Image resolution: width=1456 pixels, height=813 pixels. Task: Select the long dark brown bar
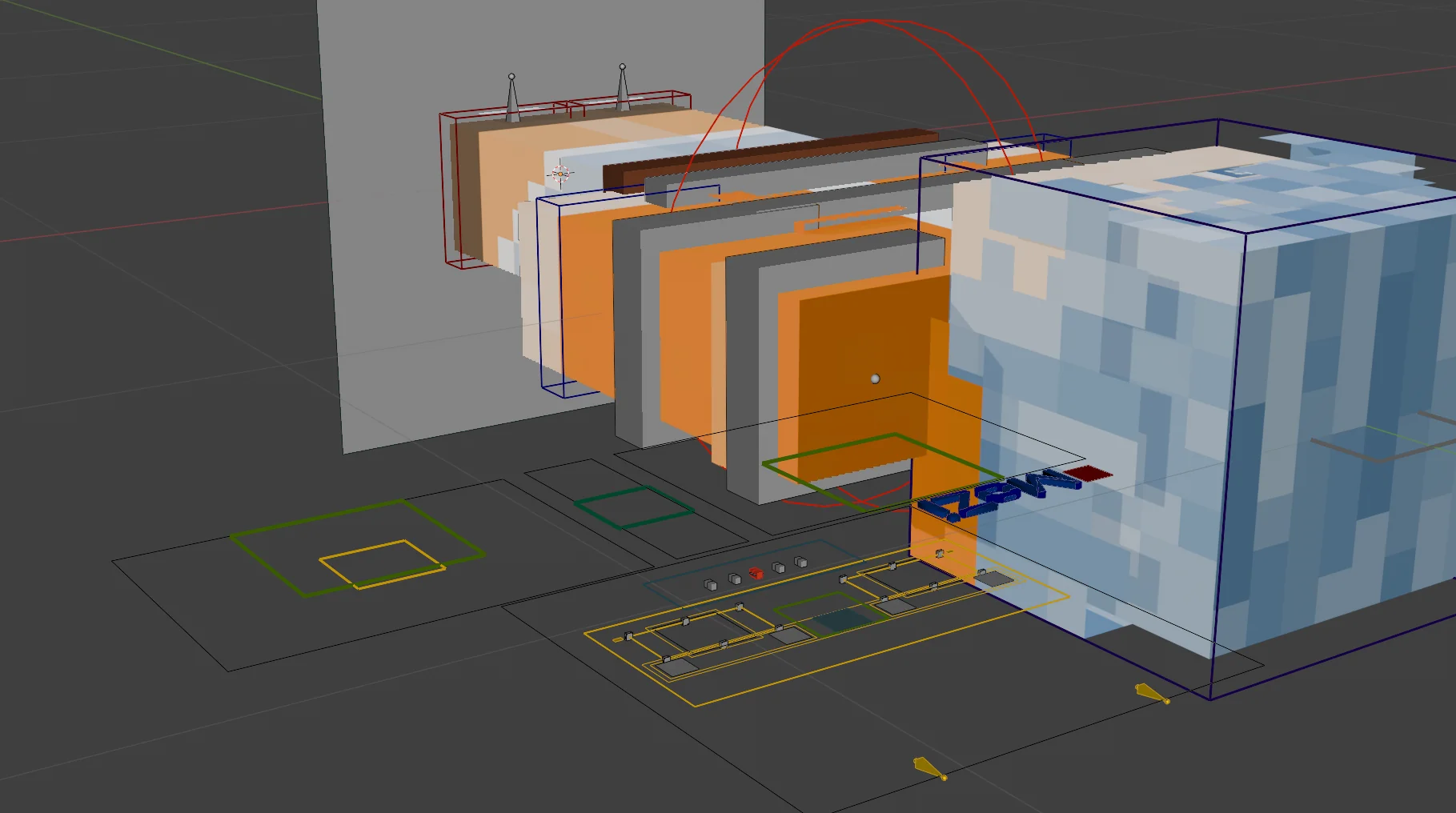(x=768, y=158)
